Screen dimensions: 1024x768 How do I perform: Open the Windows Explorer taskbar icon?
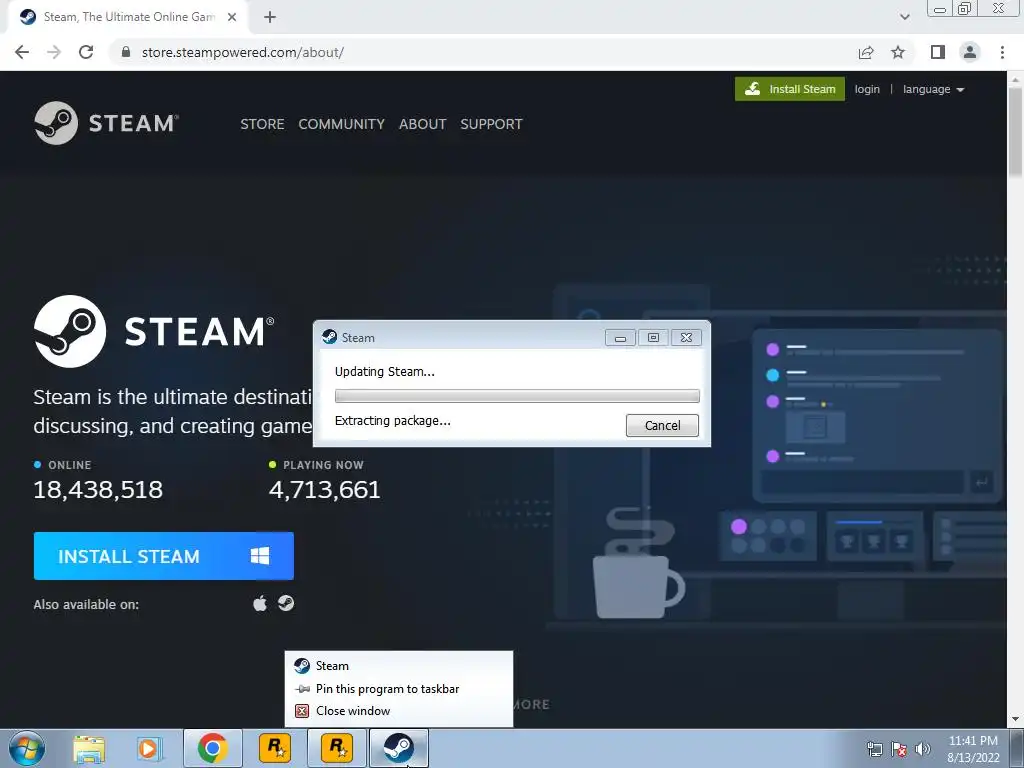click(x=89, y=748)
